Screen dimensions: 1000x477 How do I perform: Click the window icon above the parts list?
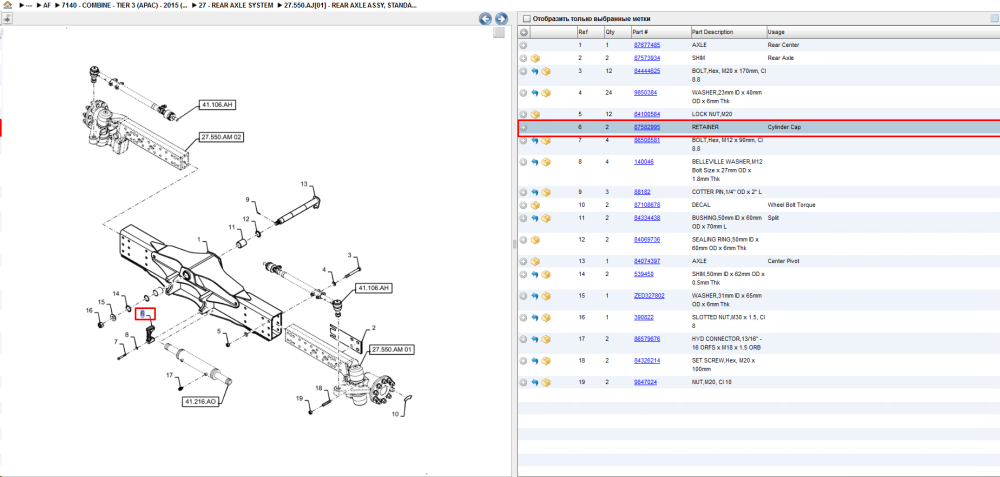click(x=995, y=18)
